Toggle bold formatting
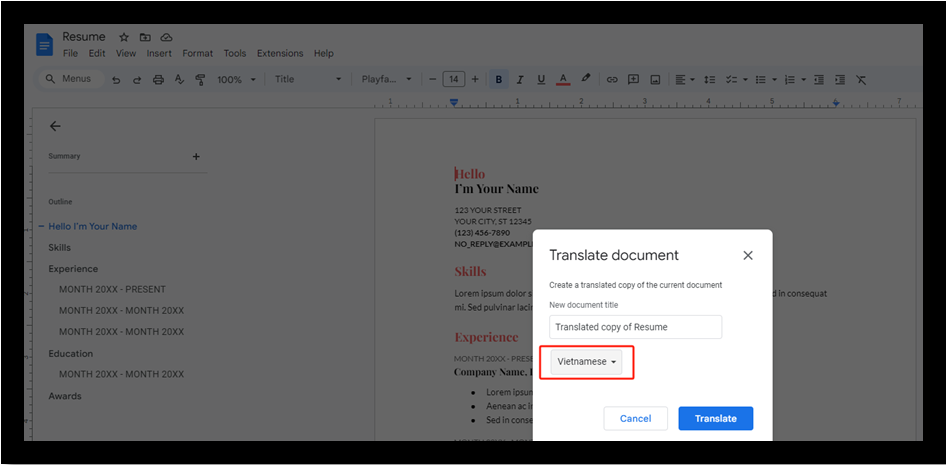Screen dimensions: 946x465 coord(498,79)
